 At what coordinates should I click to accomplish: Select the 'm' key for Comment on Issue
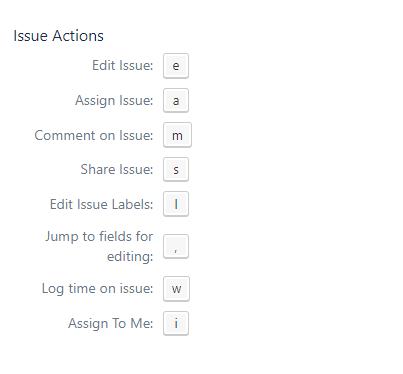tap(177, 135)
